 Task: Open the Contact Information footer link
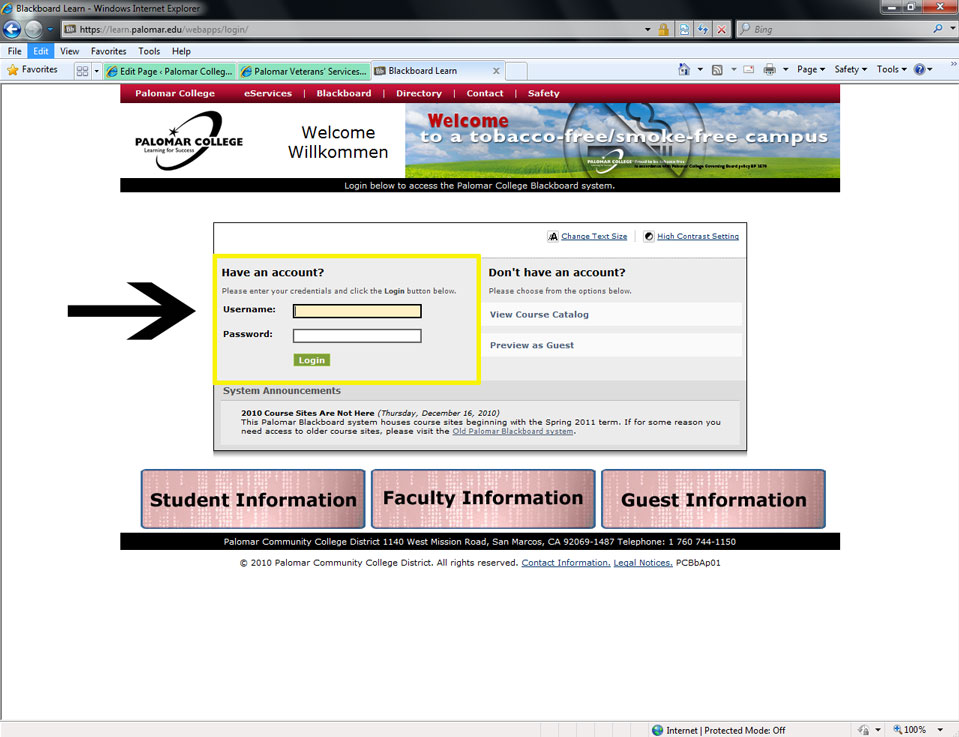tap(566, 563)
